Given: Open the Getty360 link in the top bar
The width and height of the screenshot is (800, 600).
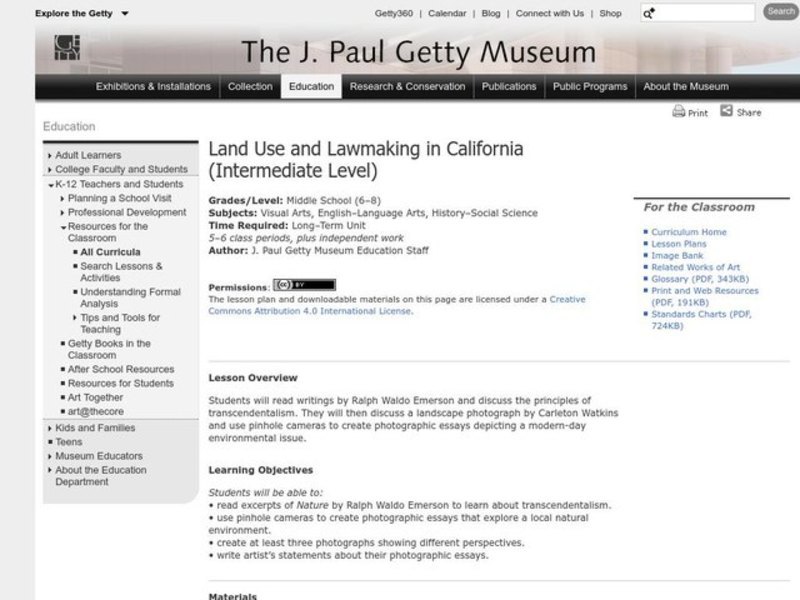Looking at the screenshot, I should pos(394,13).
